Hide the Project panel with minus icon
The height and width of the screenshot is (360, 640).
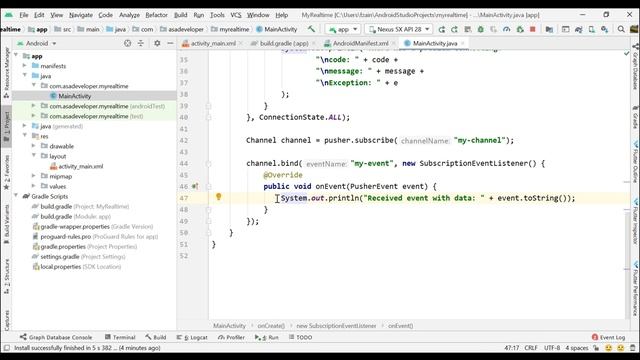click(170, 43)
